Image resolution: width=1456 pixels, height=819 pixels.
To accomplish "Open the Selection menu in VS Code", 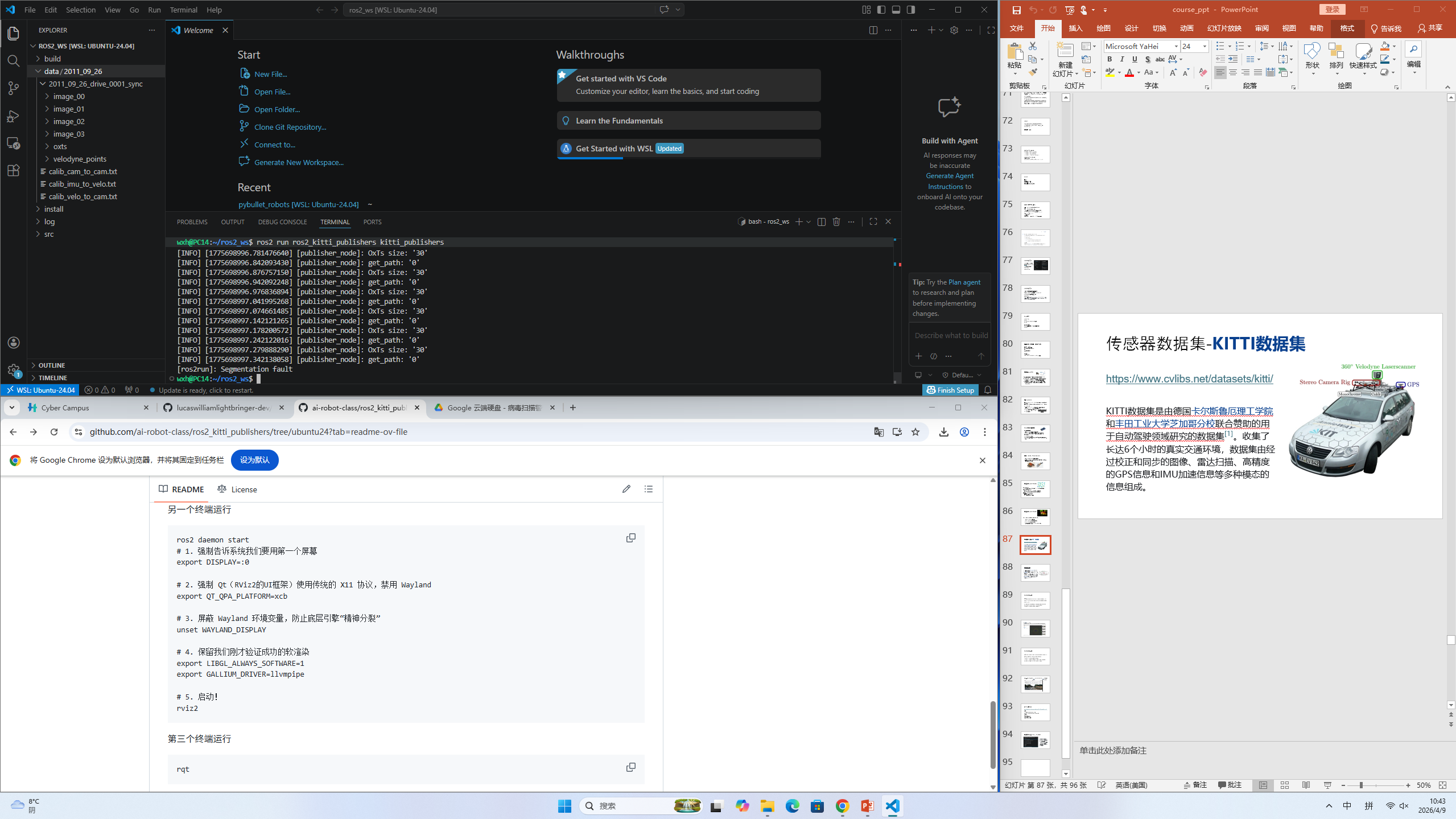I will (81, 10).
